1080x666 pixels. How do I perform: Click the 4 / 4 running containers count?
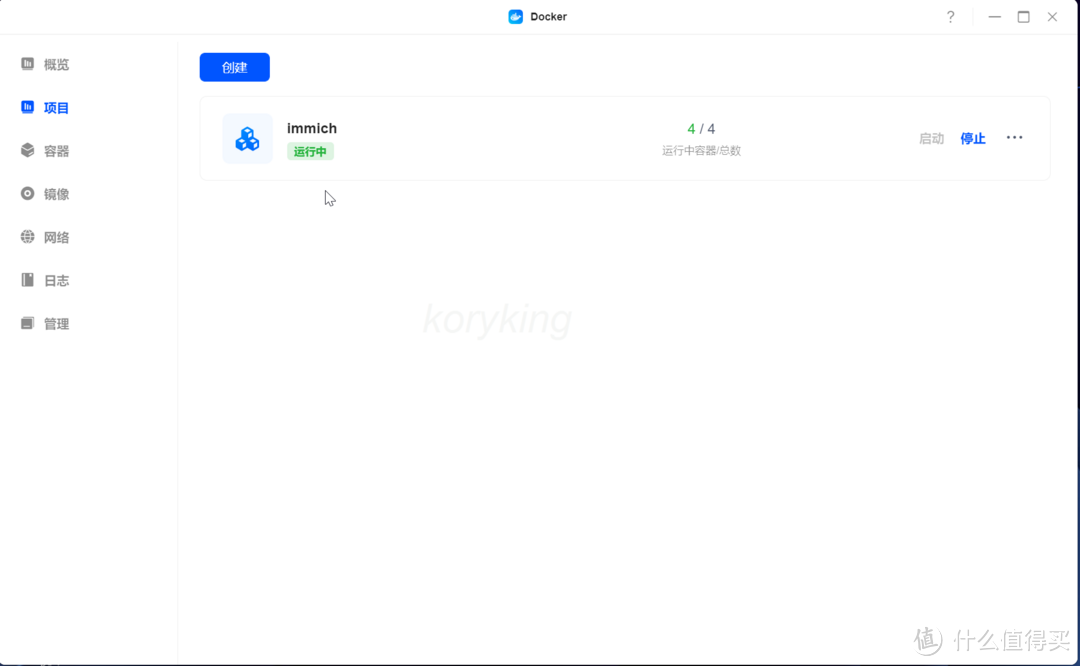pos(701,129)
